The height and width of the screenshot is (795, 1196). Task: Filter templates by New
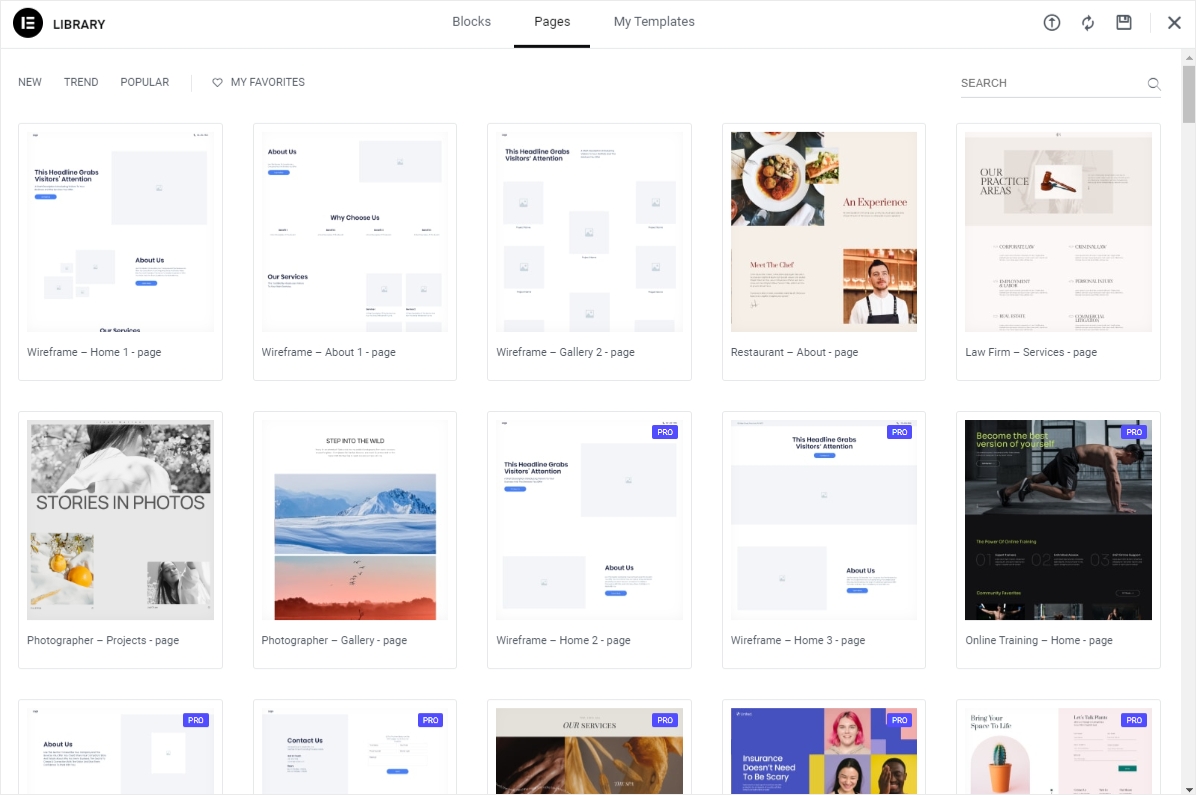30,82
